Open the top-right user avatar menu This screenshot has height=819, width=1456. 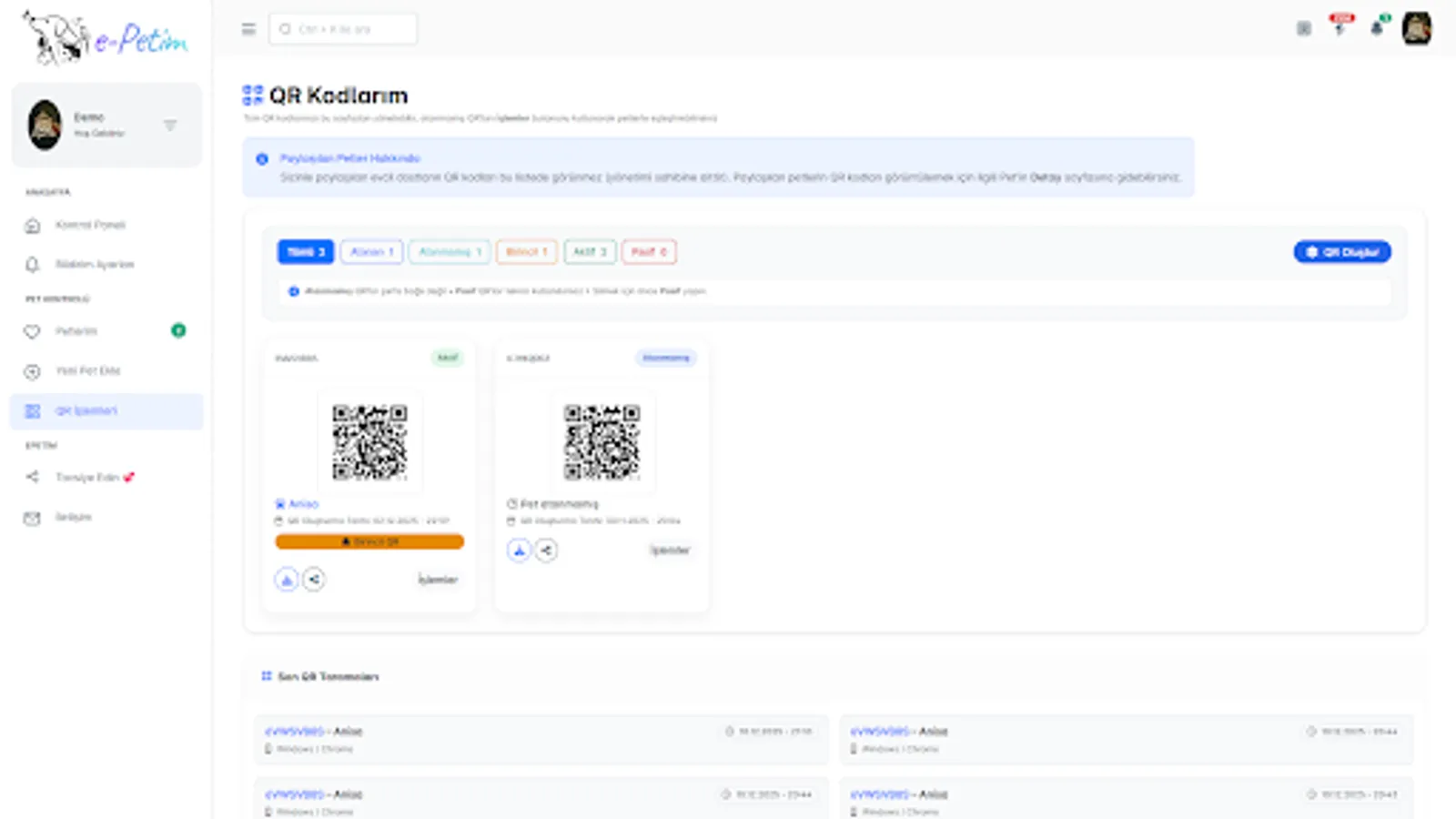pos(1417,28)
